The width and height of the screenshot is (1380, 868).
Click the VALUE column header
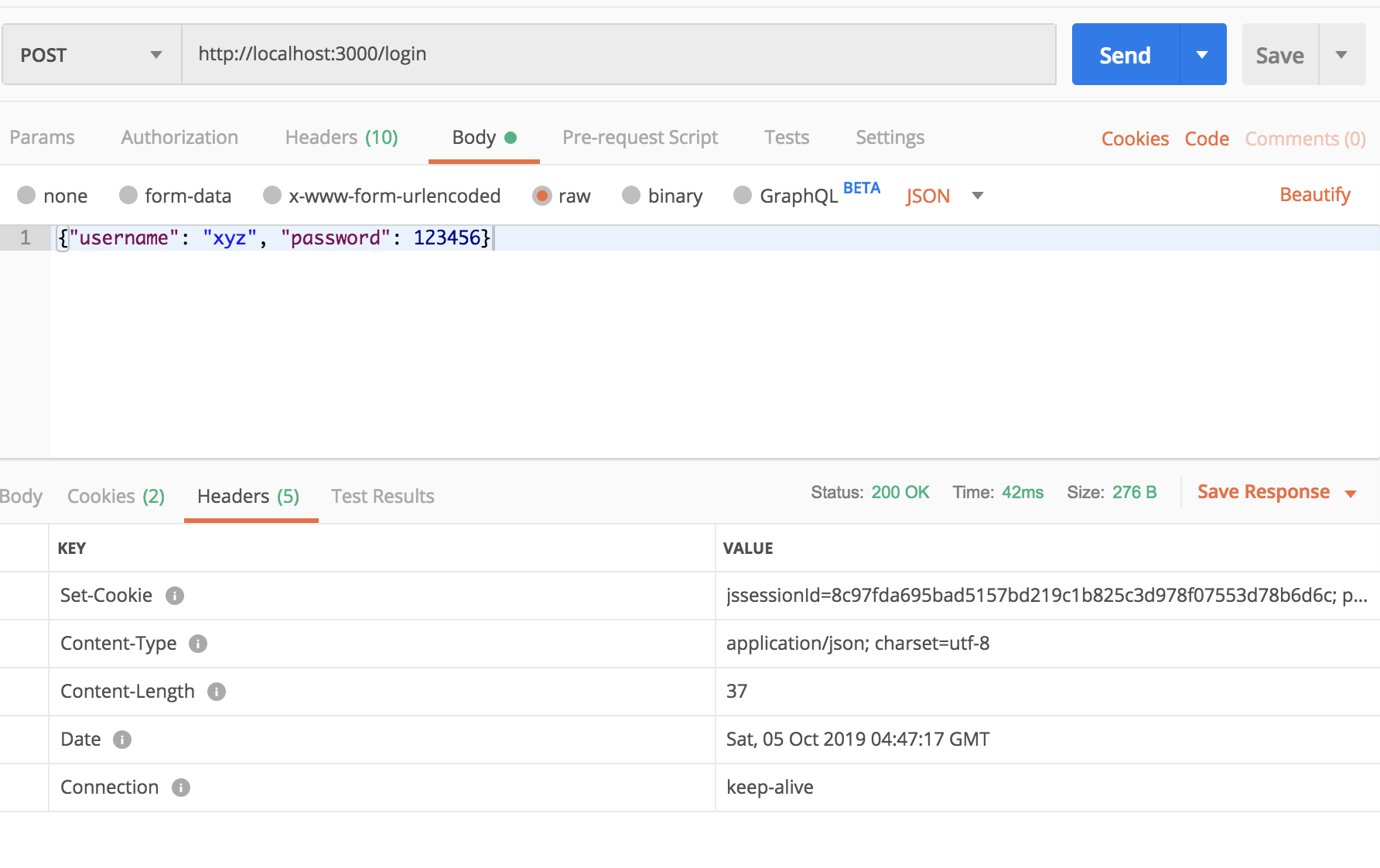point(748,548)
